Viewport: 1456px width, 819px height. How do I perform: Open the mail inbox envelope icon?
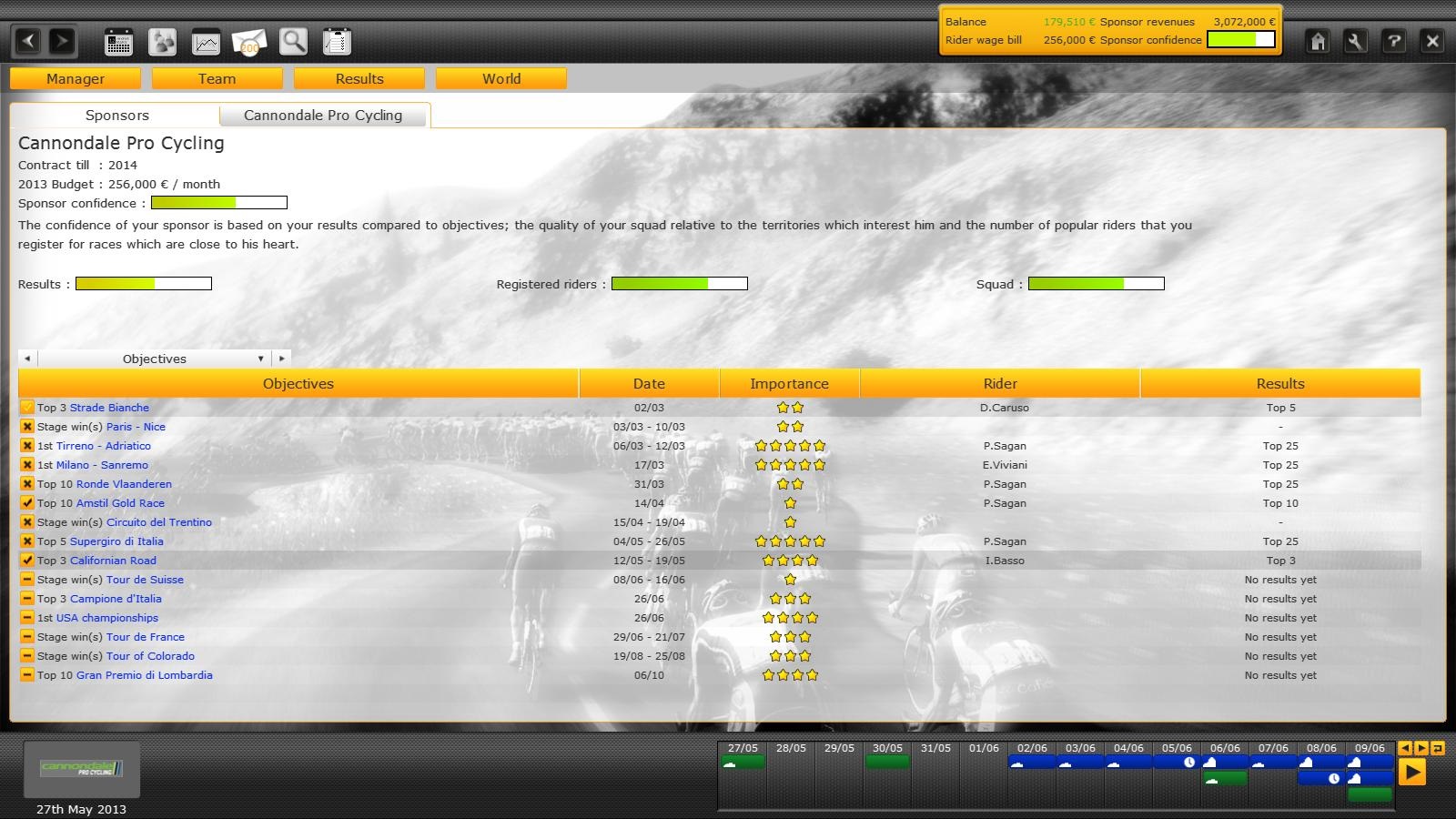click(249, 42)
